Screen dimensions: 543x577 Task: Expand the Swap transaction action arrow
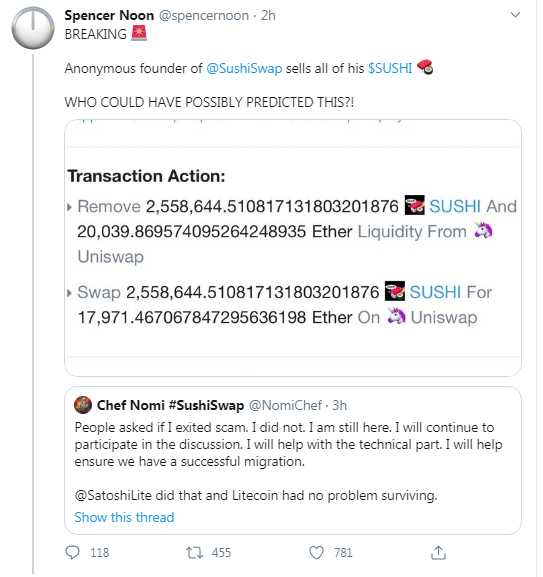[69, 293]
